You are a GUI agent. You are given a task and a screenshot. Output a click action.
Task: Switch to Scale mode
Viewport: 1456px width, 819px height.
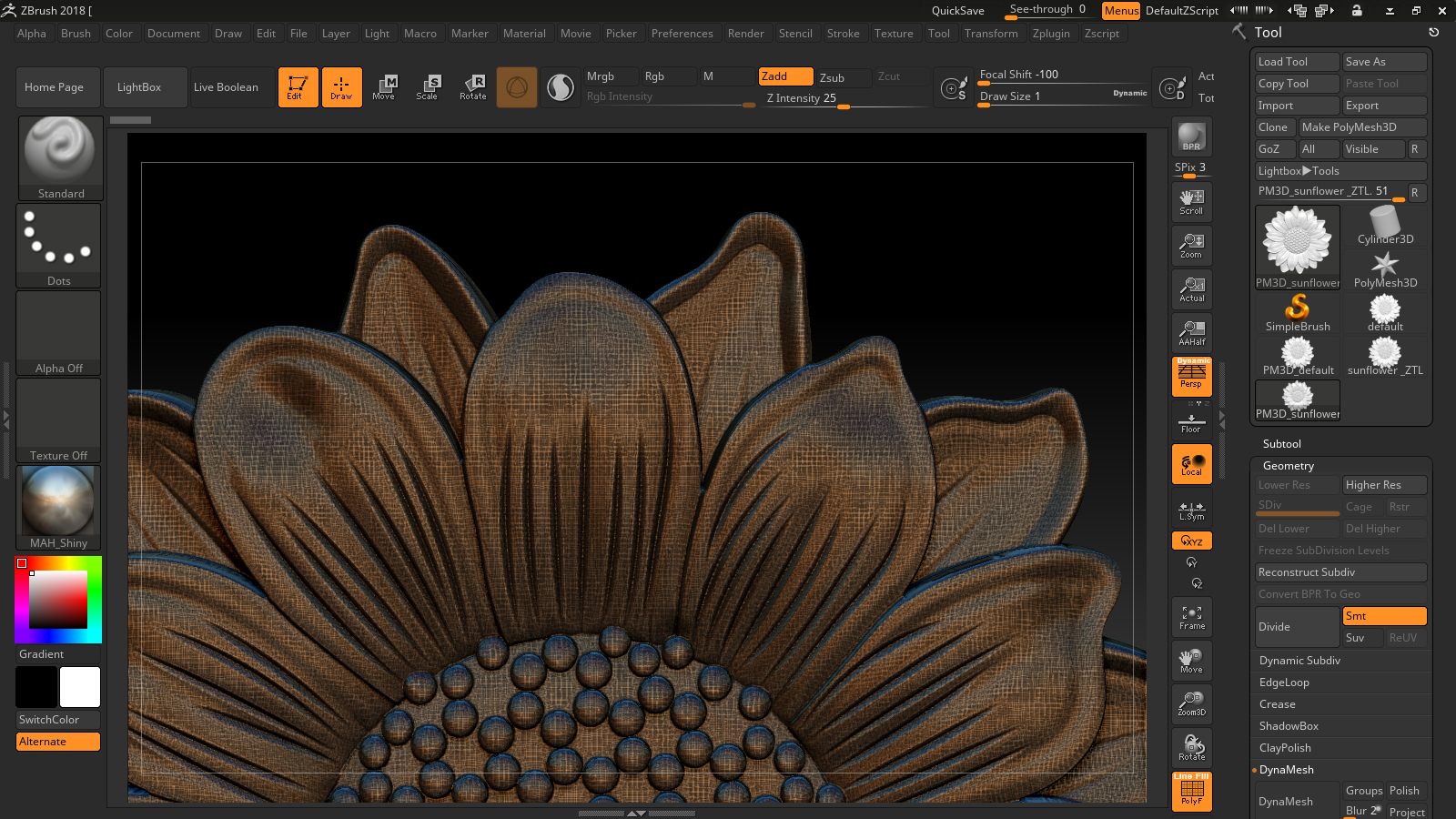pos(428,87)
